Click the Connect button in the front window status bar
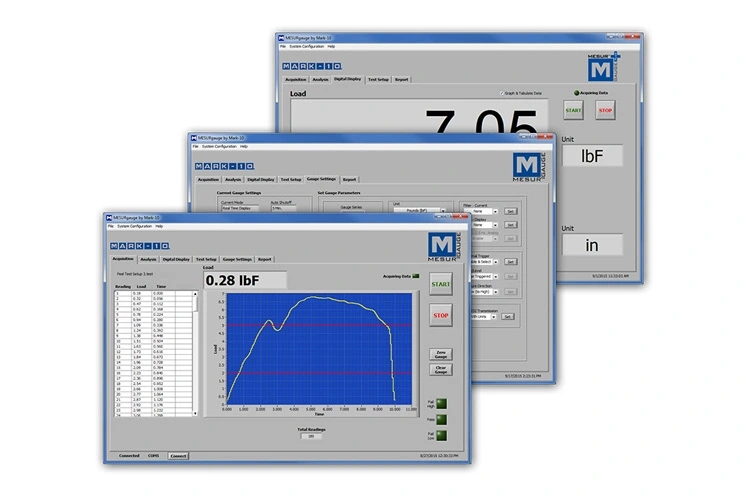This screenshot has height=500, width=750. (x=178, y=456)
